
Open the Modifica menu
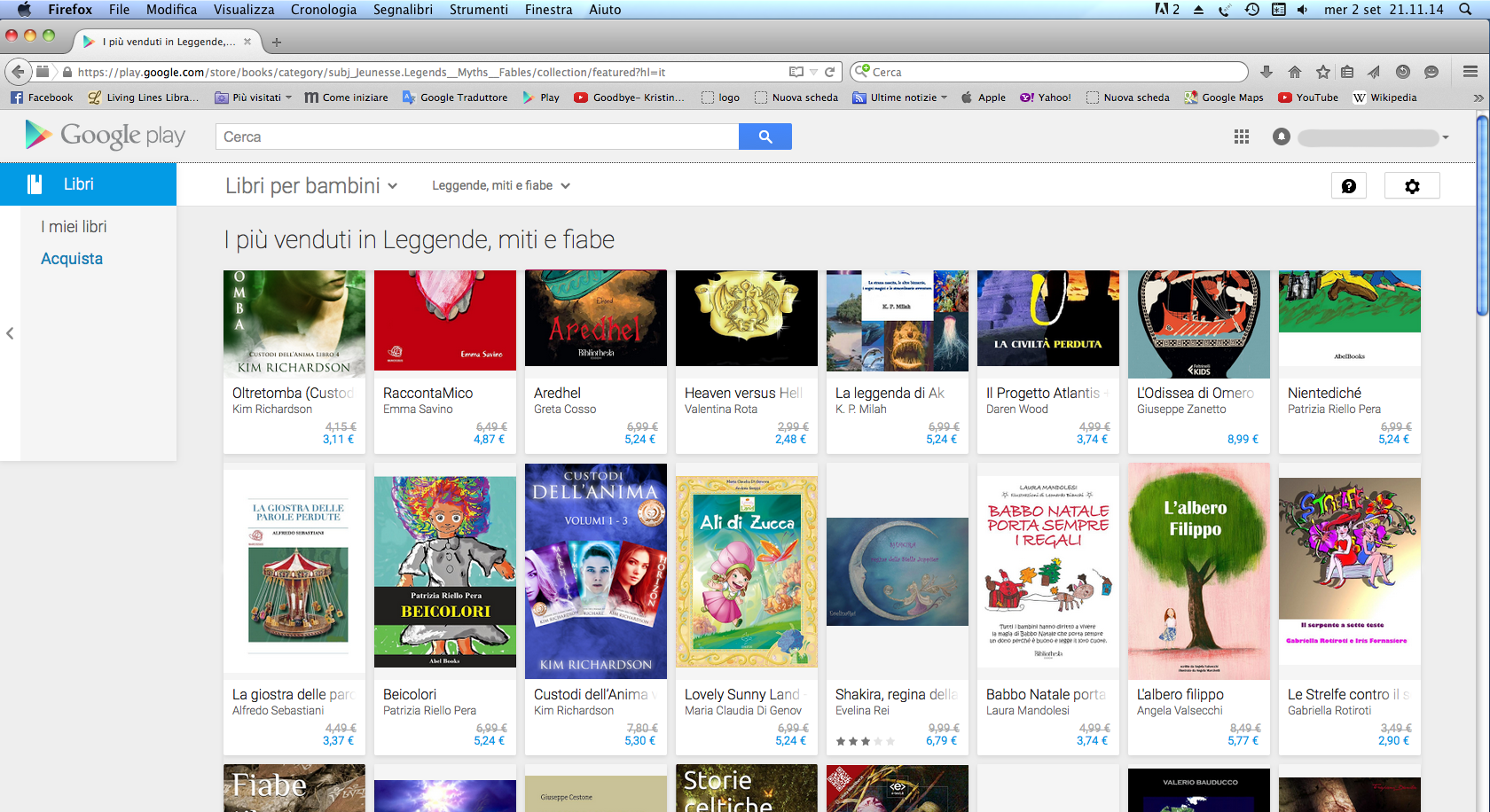[x=171, y=10]
